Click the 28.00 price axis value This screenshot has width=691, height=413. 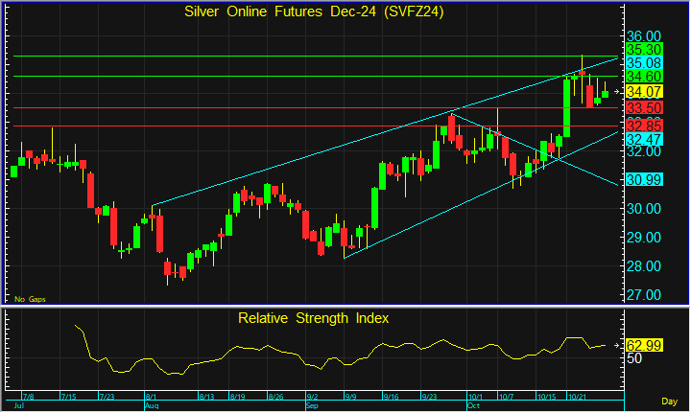pos(644,266)
